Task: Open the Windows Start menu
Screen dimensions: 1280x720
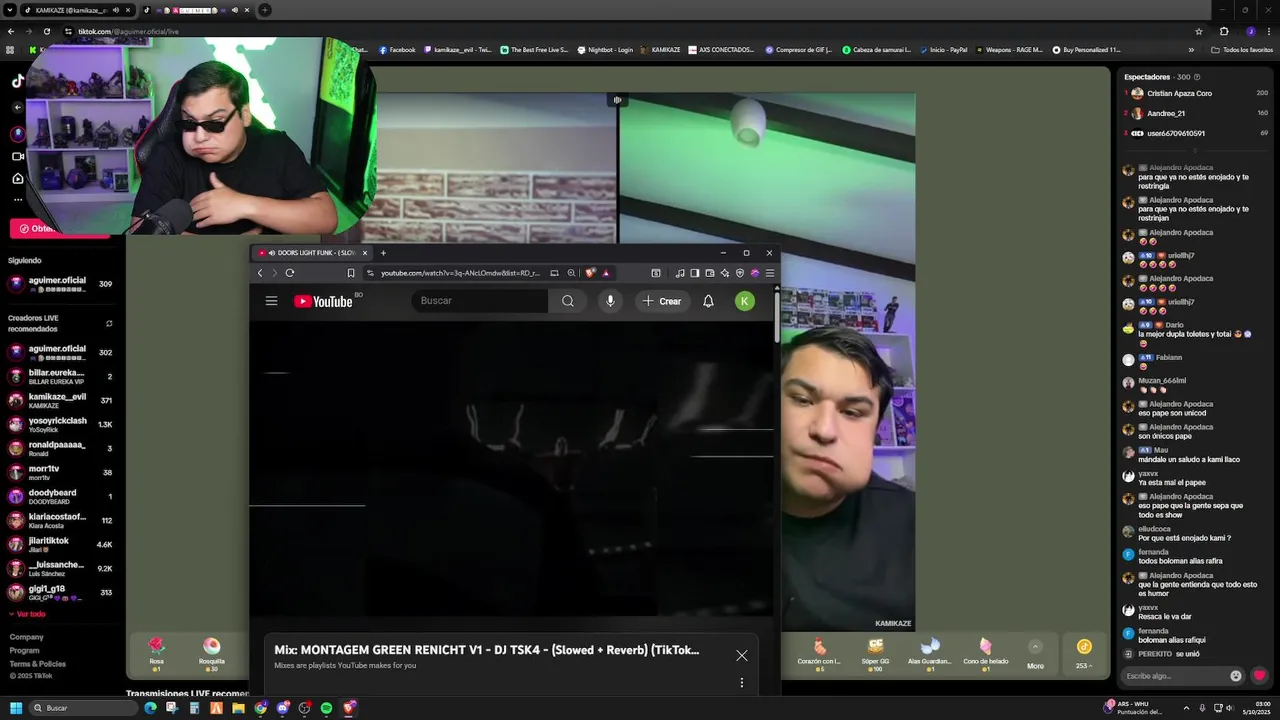Action: click(x=16, y=708)
